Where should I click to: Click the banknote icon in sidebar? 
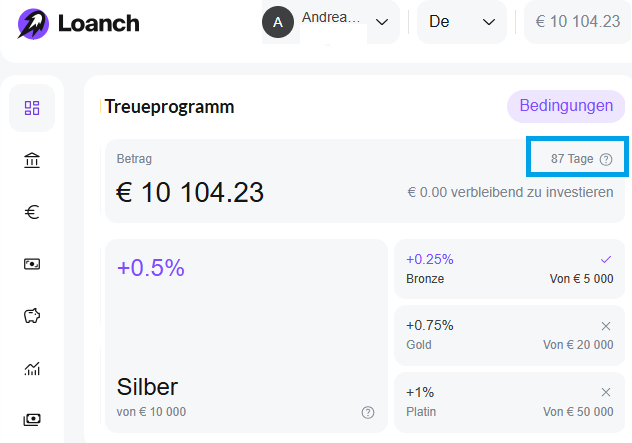pyautogui.click(x=32, y=264)
